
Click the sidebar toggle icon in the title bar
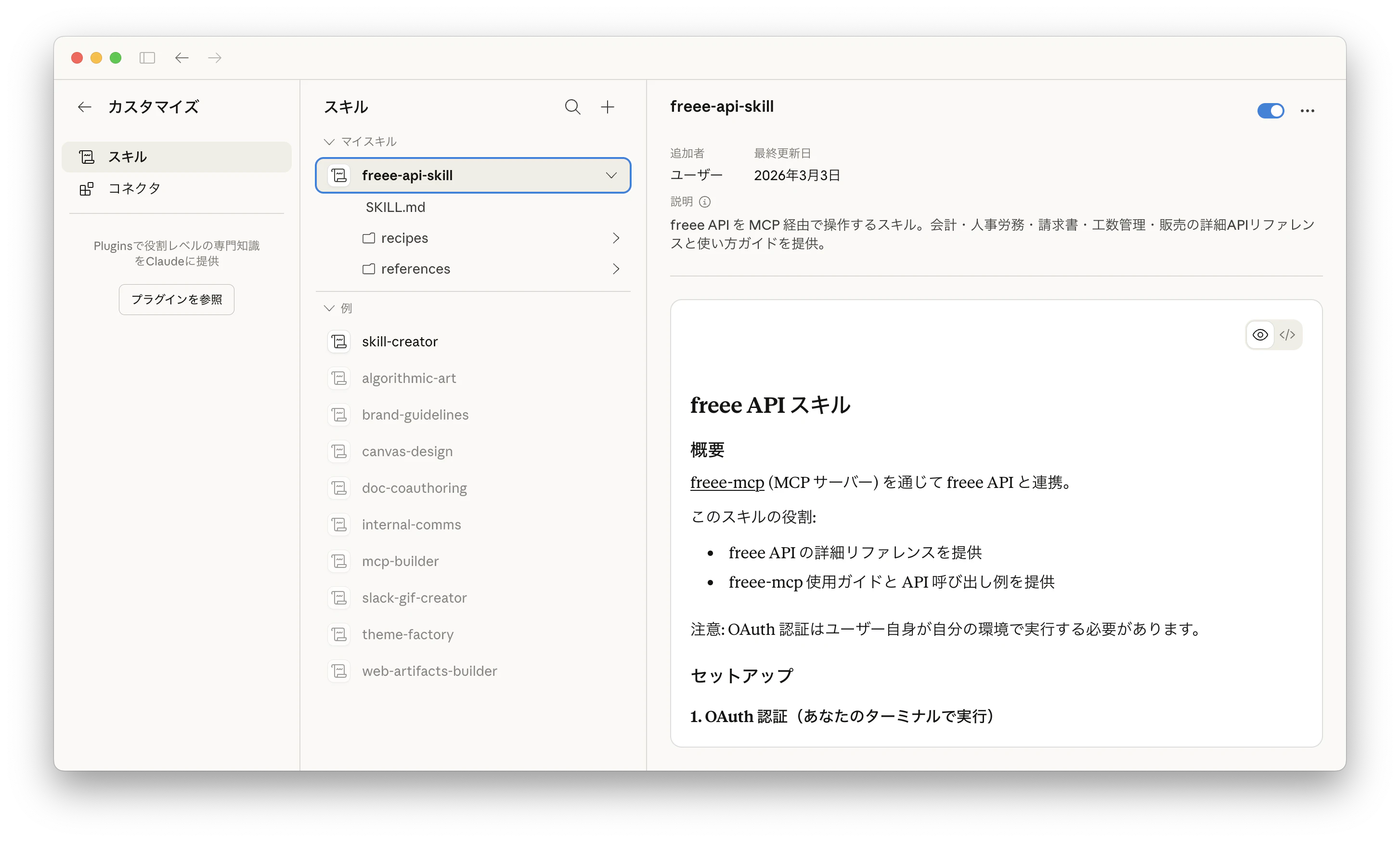click(147, 58)
